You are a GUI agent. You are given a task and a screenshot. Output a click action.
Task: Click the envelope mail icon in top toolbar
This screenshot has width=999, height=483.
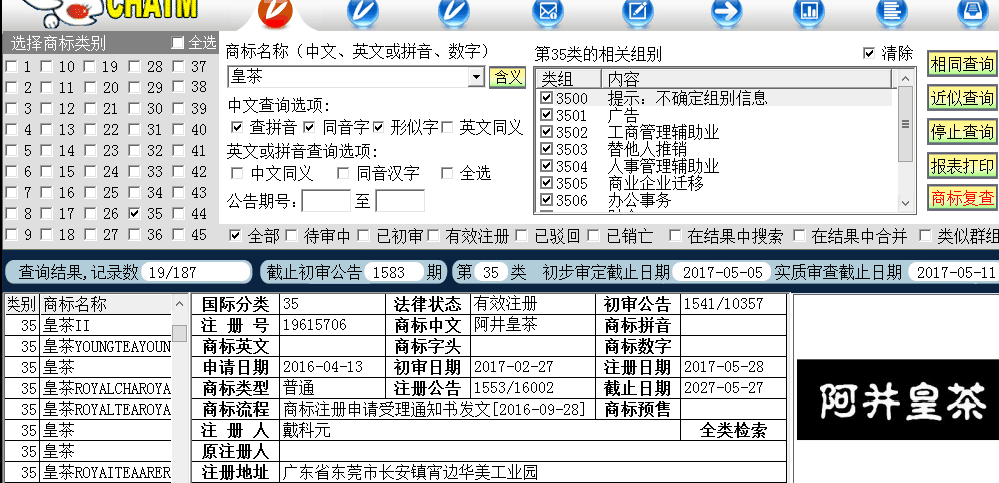click(x=547, y=11)
